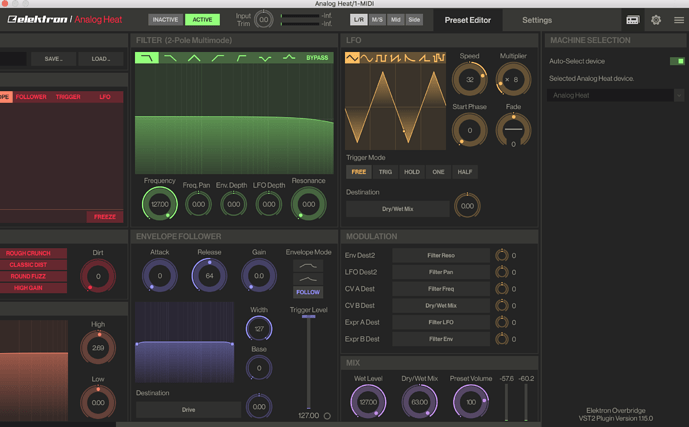689x427 pixels.
Task: Set LFO trigger mode to HALF
Action: coord(464,172)
